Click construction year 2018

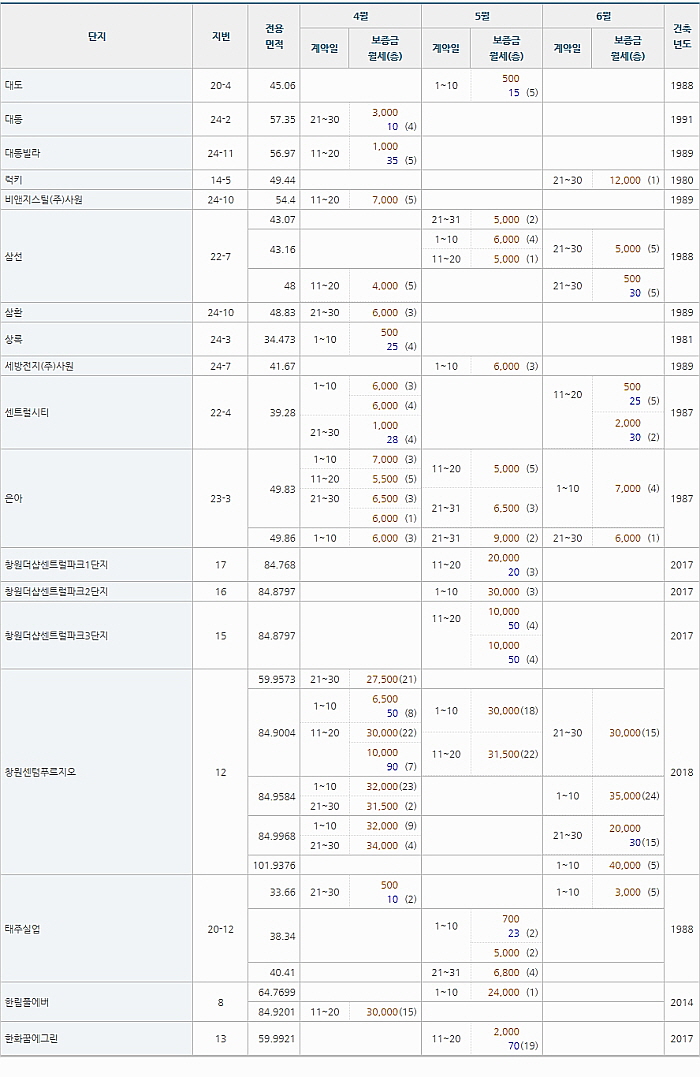[x=681, y=772]
